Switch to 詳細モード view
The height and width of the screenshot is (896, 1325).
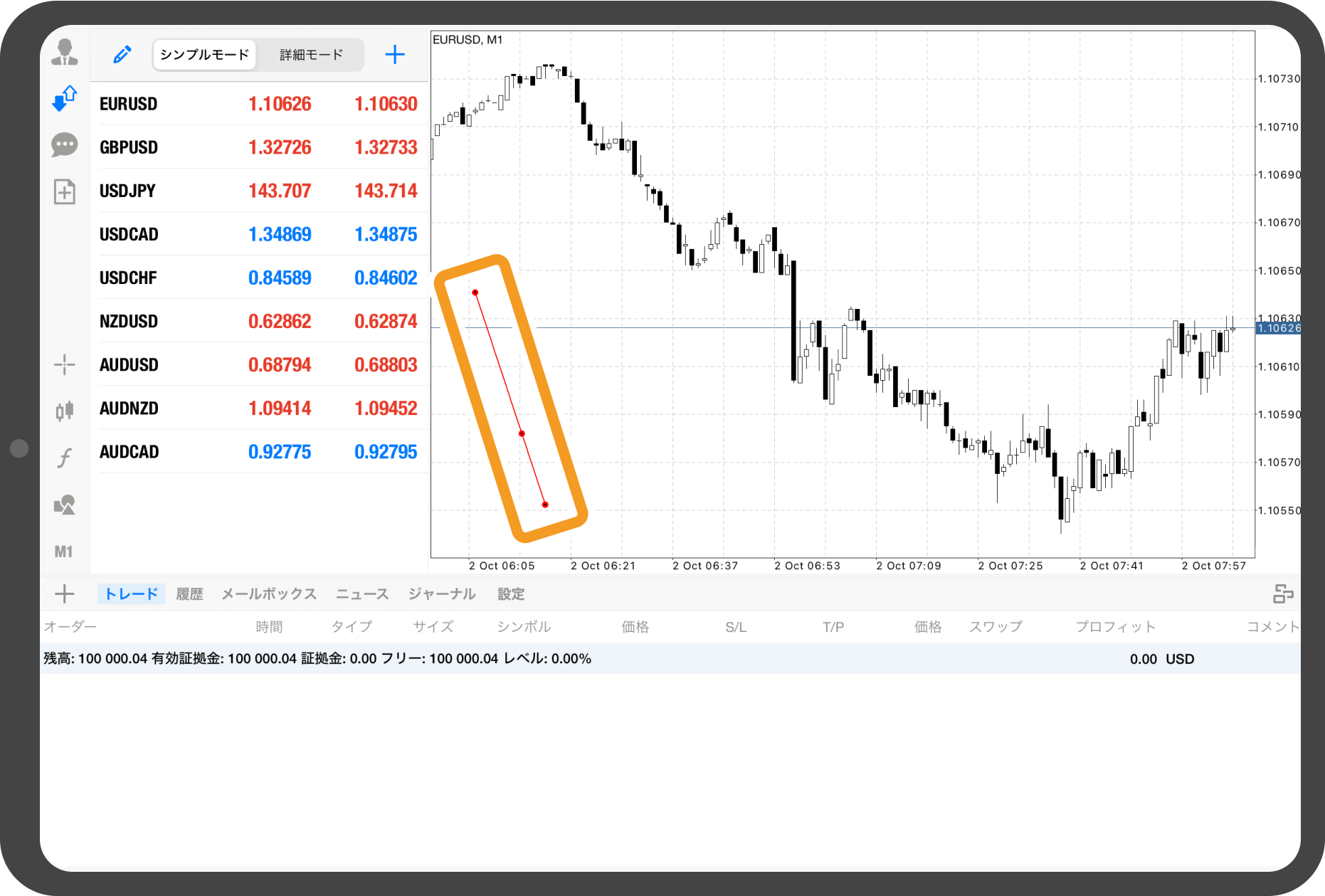(x=311, y=55)
